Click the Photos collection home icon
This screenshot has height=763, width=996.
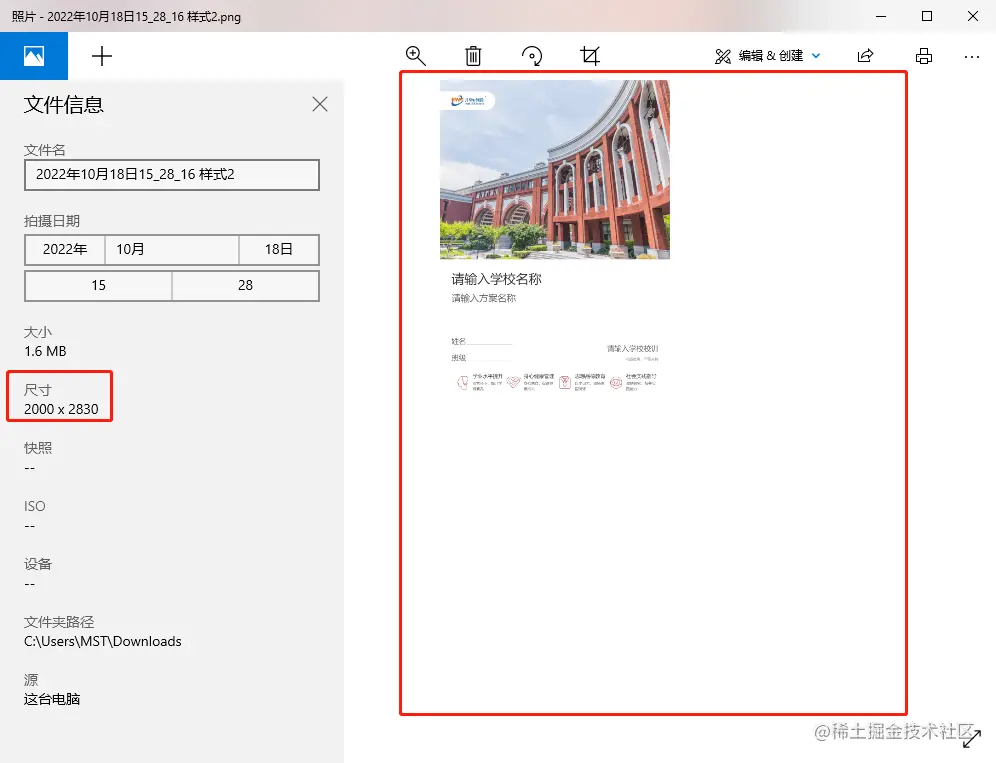pos(34,56)
